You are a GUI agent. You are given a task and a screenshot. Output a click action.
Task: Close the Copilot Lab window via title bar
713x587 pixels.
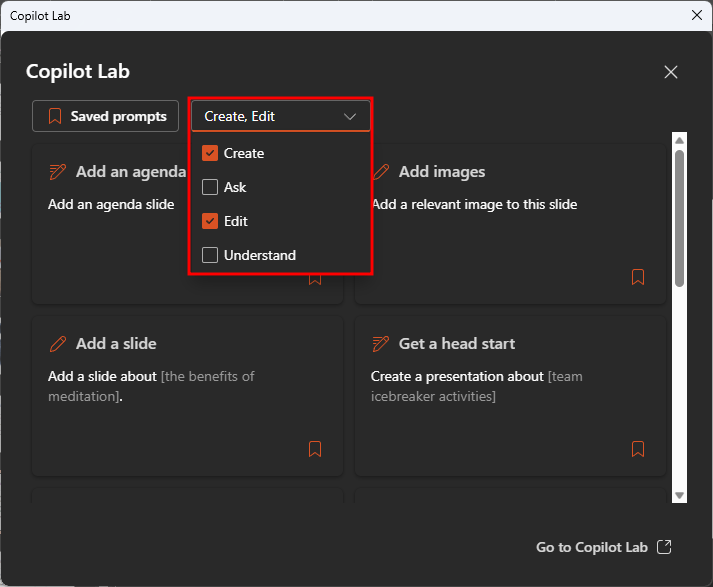coord(697,15)
